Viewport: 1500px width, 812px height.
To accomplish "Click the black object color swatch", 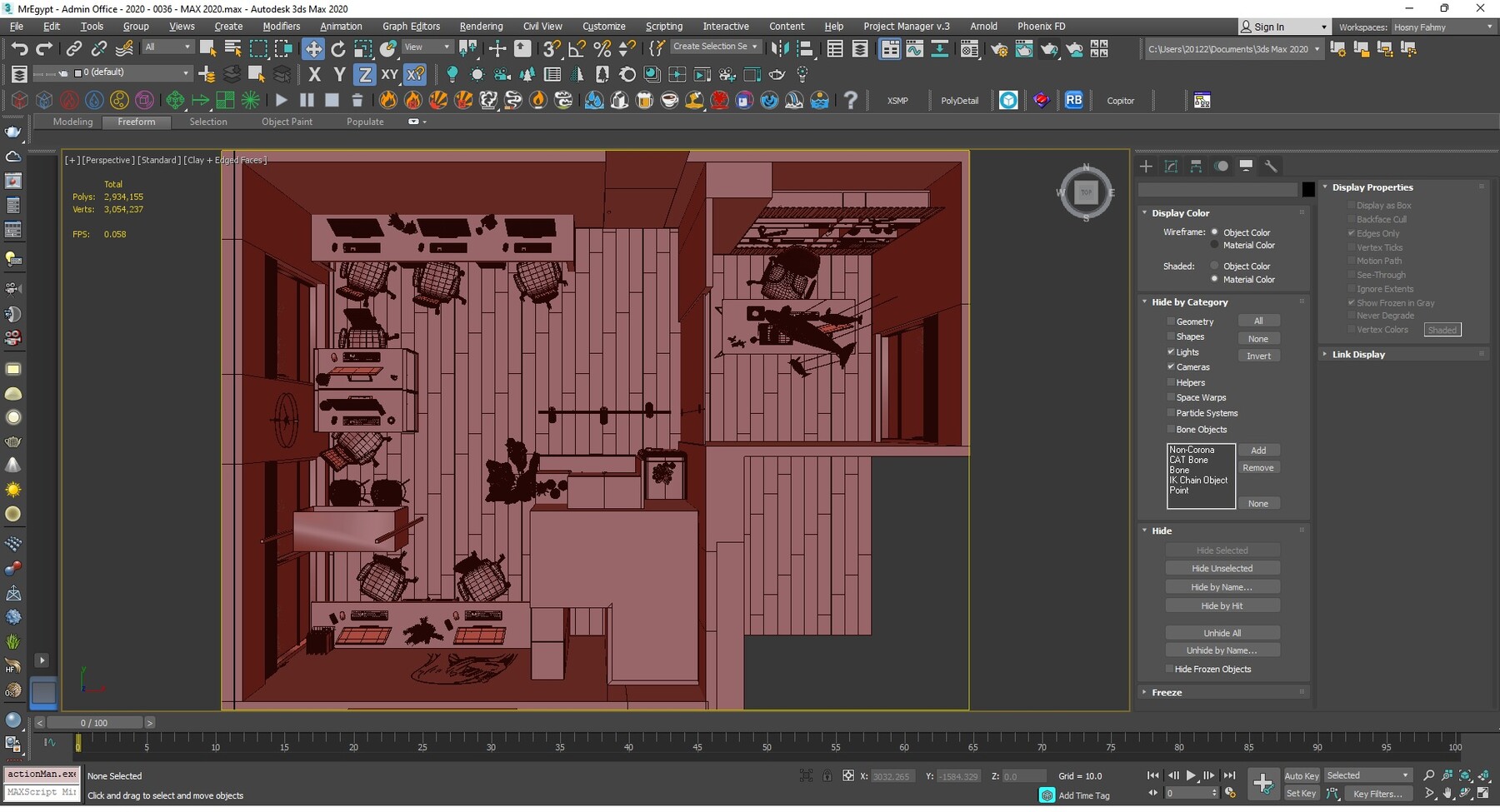I will click(1308, 190).
